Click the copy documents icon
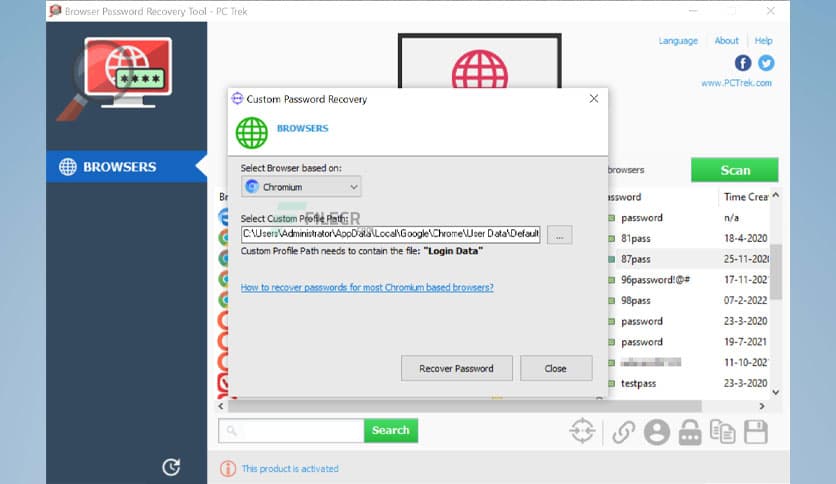The height and width of the screenshot is (484, 836). coord(723,432)
